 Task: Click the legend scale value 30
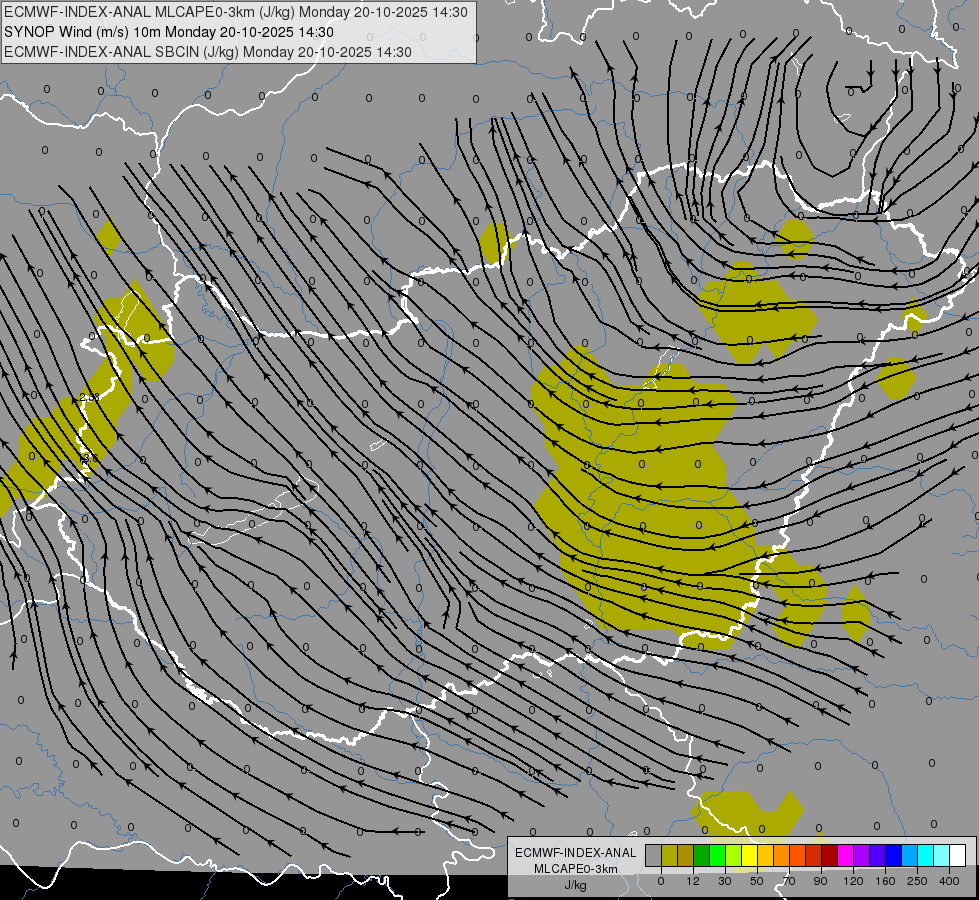pos(725,881)
